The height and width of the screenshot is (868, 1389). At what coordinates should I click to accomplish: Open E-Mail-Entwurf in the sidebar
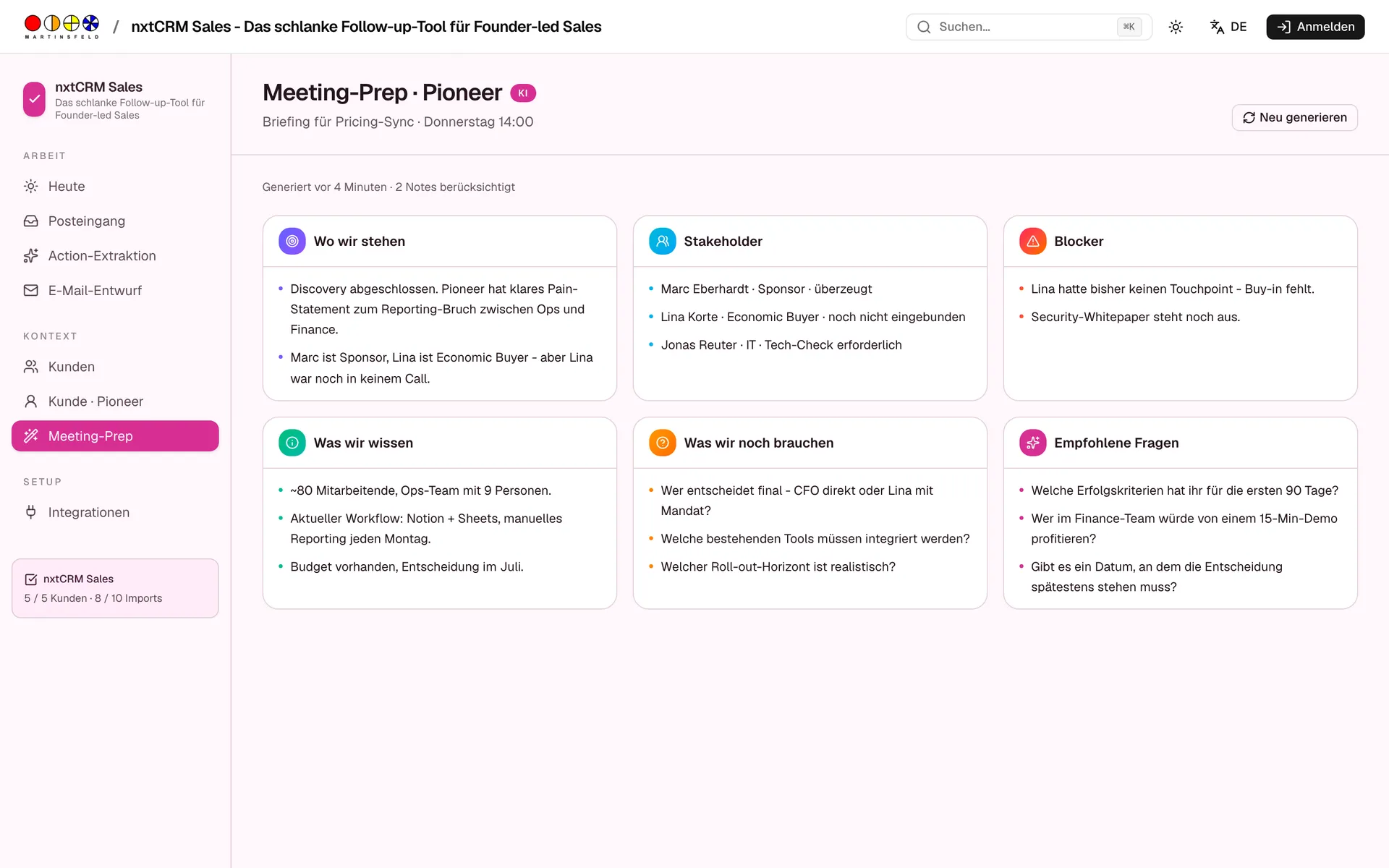(x=115, y=291)
